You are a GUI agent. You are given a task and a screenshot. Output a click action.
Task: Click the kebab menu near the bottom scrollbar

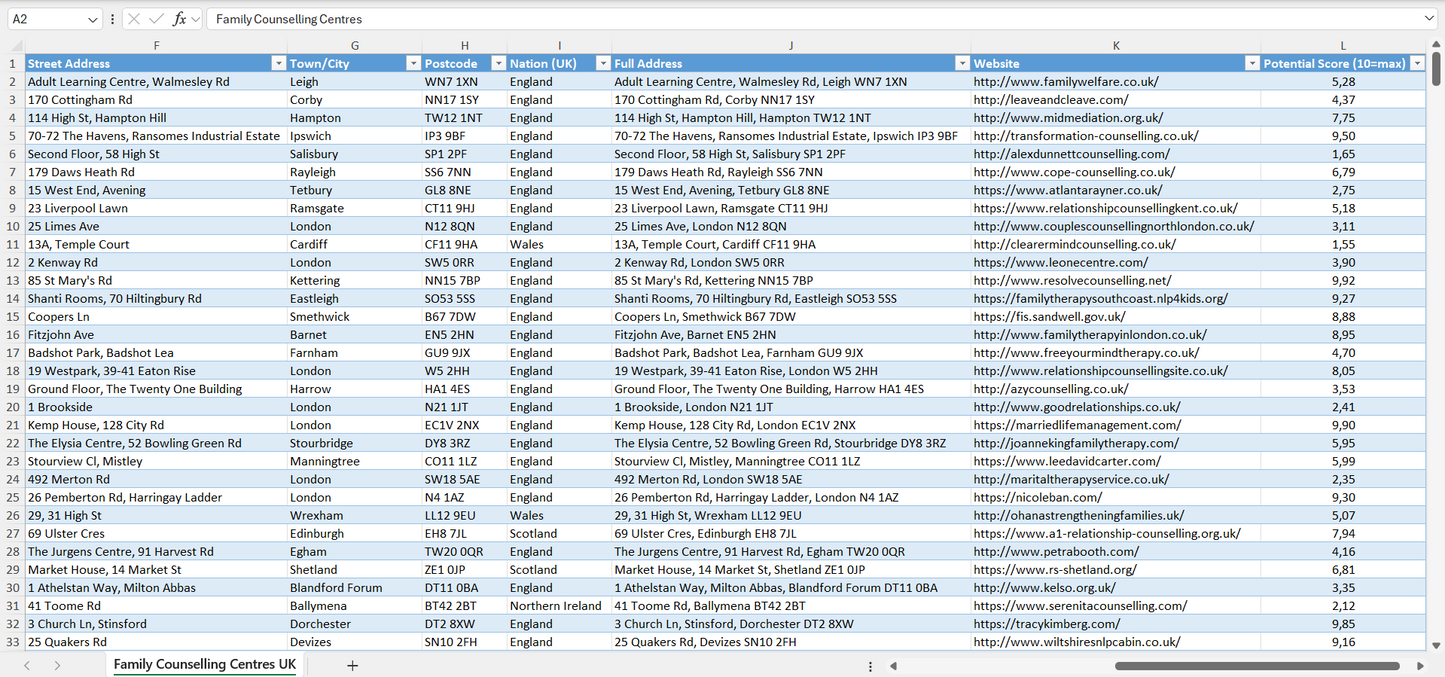869,664
